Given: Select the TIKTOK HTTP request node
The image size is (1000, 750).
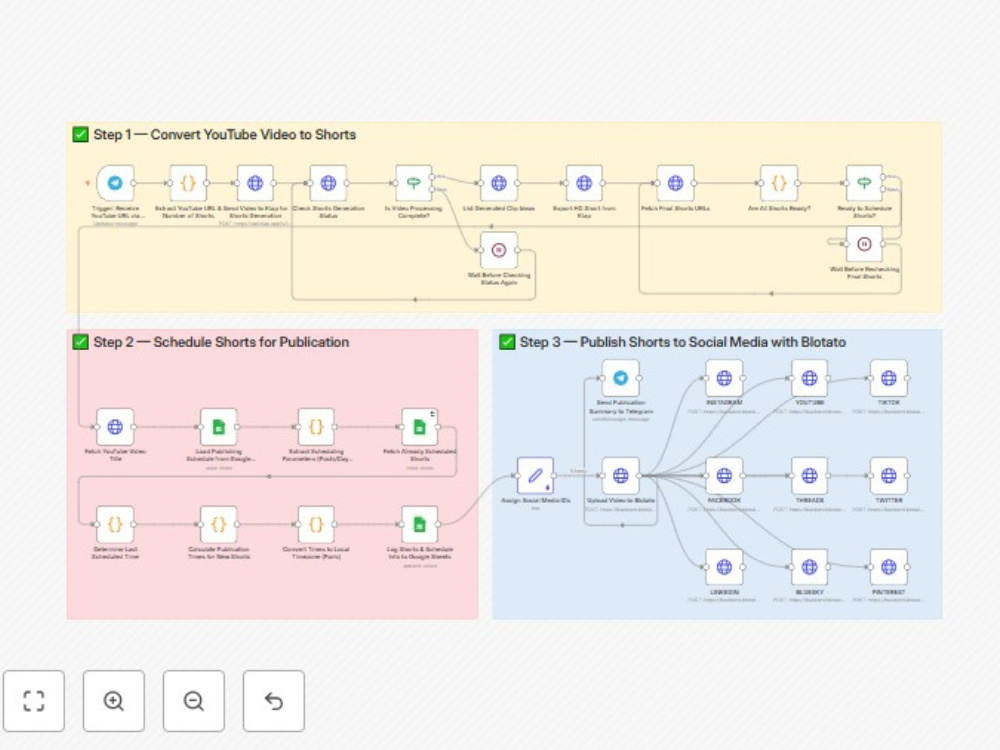Looking at the screenshot, I should click(x=888, y=378).
